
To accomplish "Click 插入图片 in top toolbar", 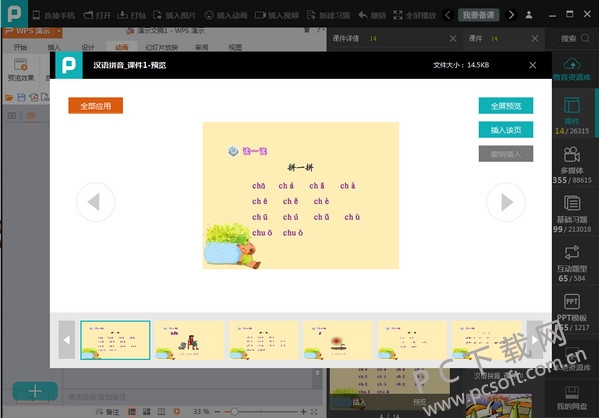I will (175, 15).
